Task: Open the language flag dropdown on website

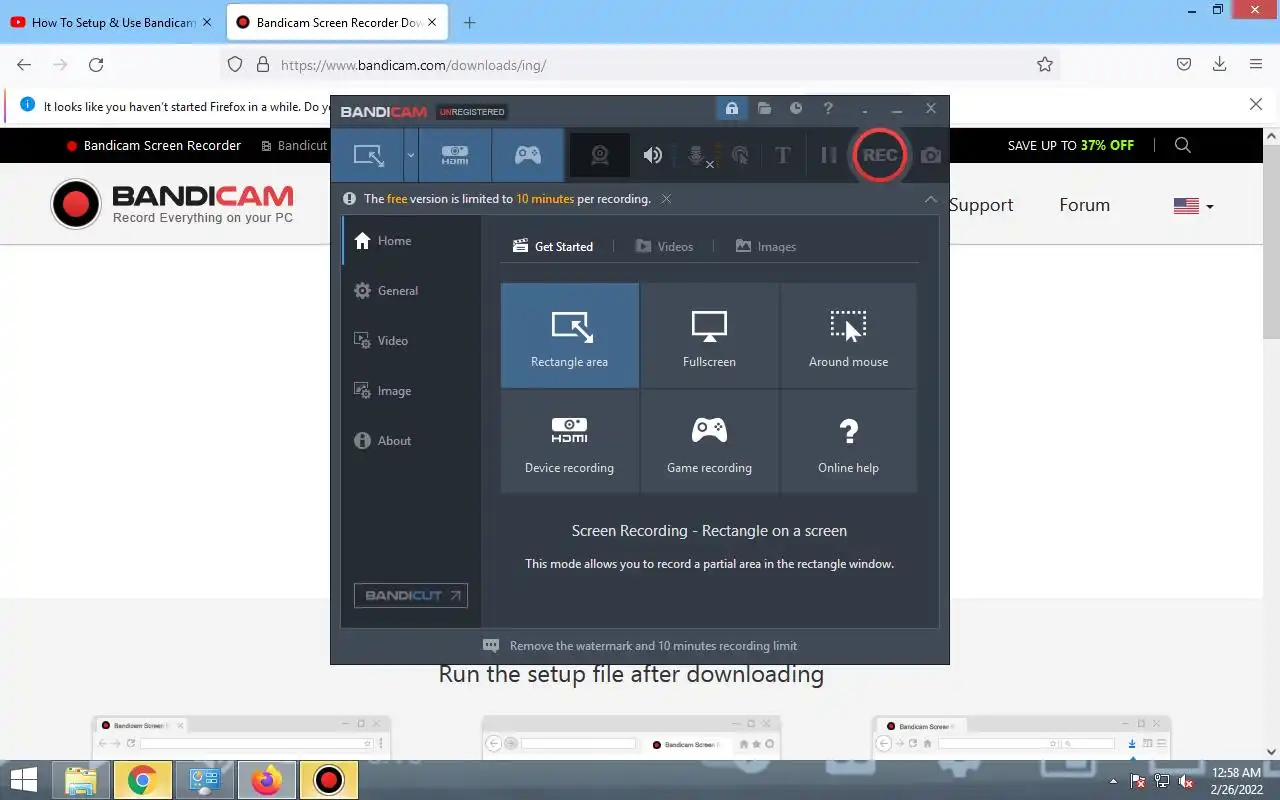Action: [x=1193, y=206]
